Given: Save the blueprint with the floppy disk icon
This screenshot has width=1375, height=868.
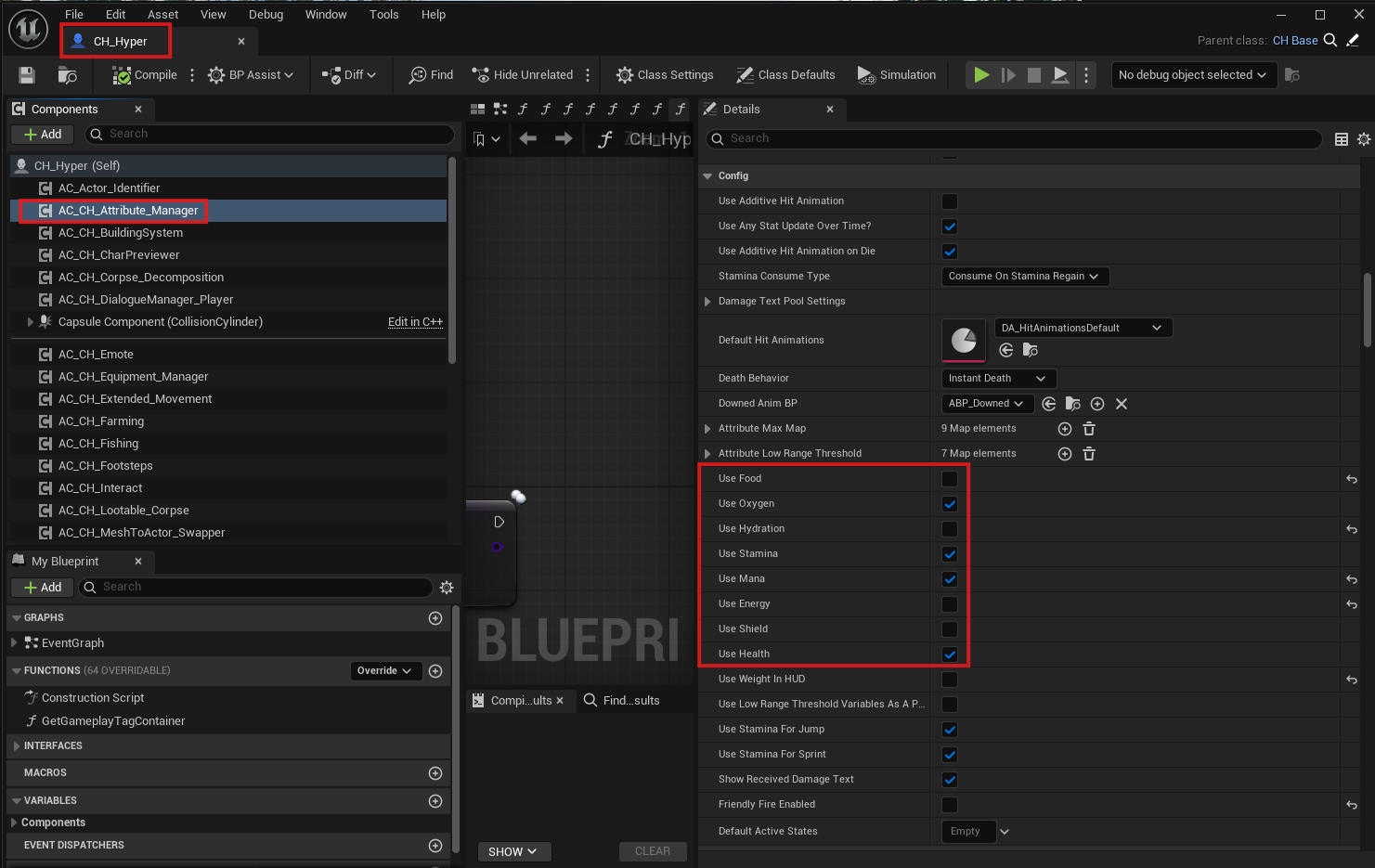Looking at the screenshot, I should tap(27, 75).
